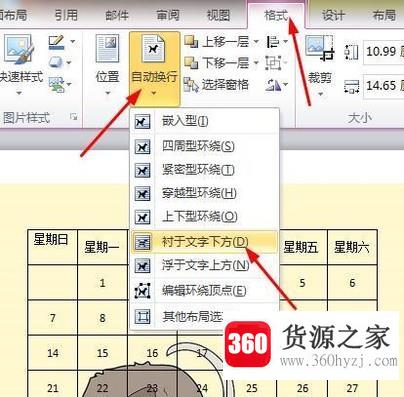
Task: Click the 裁剪 crop tool
Action: click(x=319, y=58)
